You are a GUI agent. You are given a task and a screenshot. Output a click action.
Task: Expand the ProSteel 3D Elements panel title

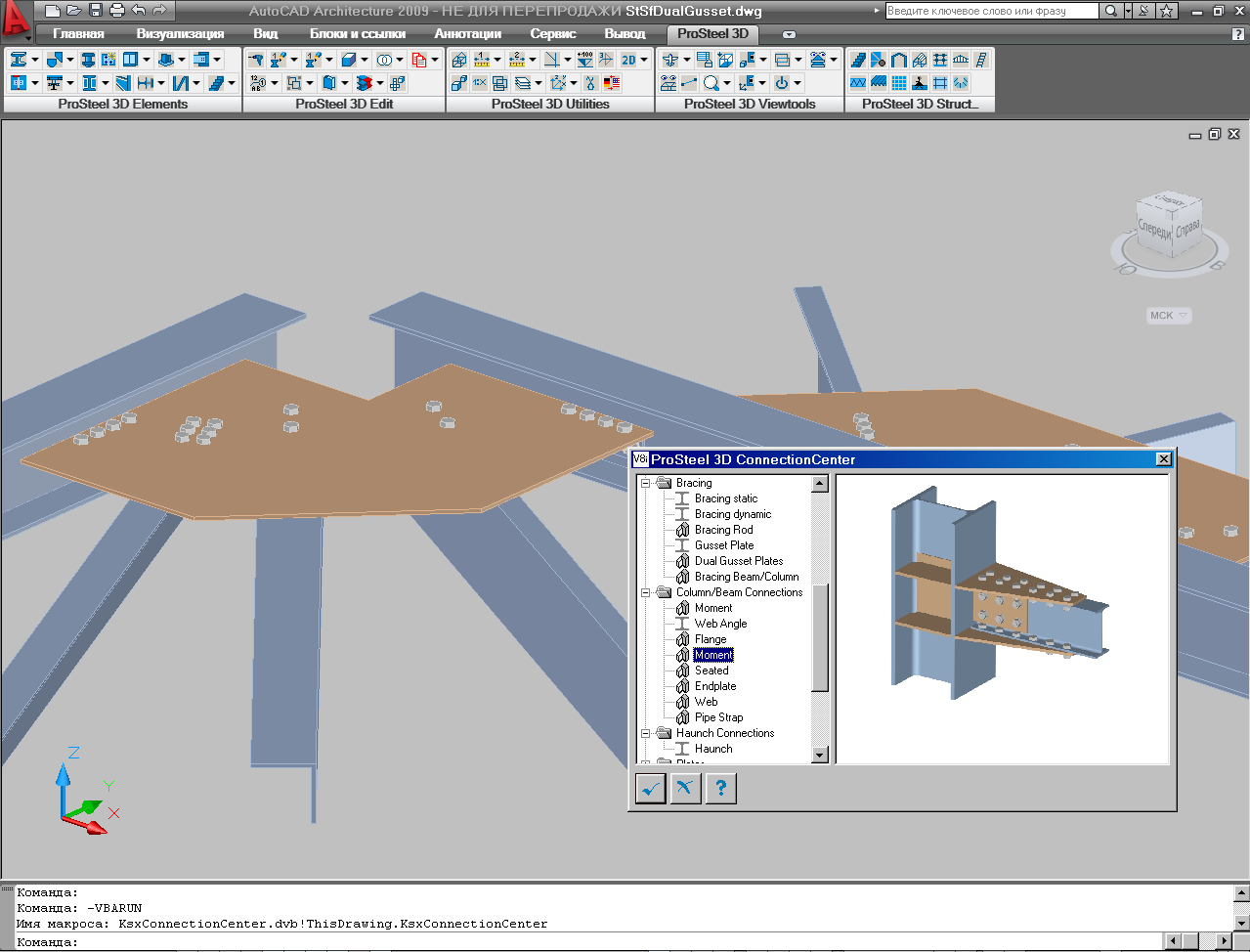point(123,104)
